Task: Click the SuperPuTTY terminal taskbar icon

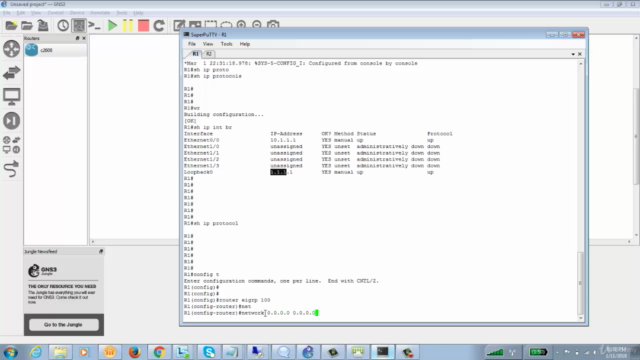Action: click(382, 352)
